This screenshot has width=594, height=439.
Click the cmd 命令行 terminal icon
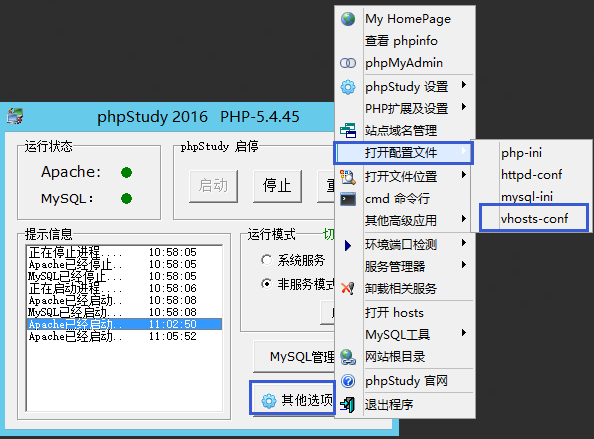(x=348, y=199)
